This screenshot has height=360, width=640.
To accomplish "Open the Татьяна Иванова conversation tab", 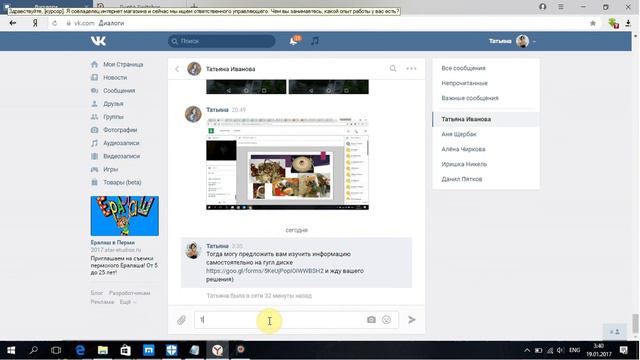I will pyautogui.click(x=486, y=119).
